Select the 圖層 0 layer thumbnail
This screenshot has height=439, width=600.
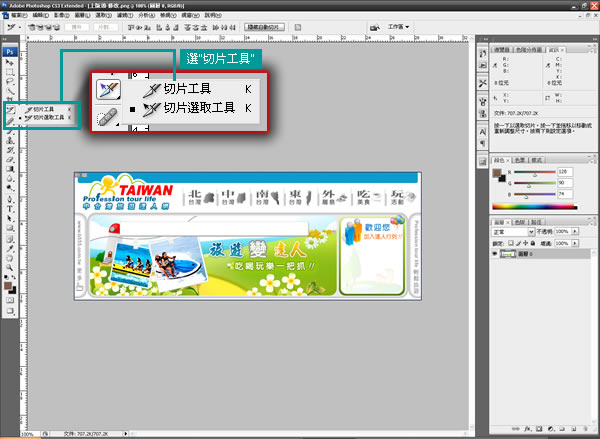click(508, 254)
